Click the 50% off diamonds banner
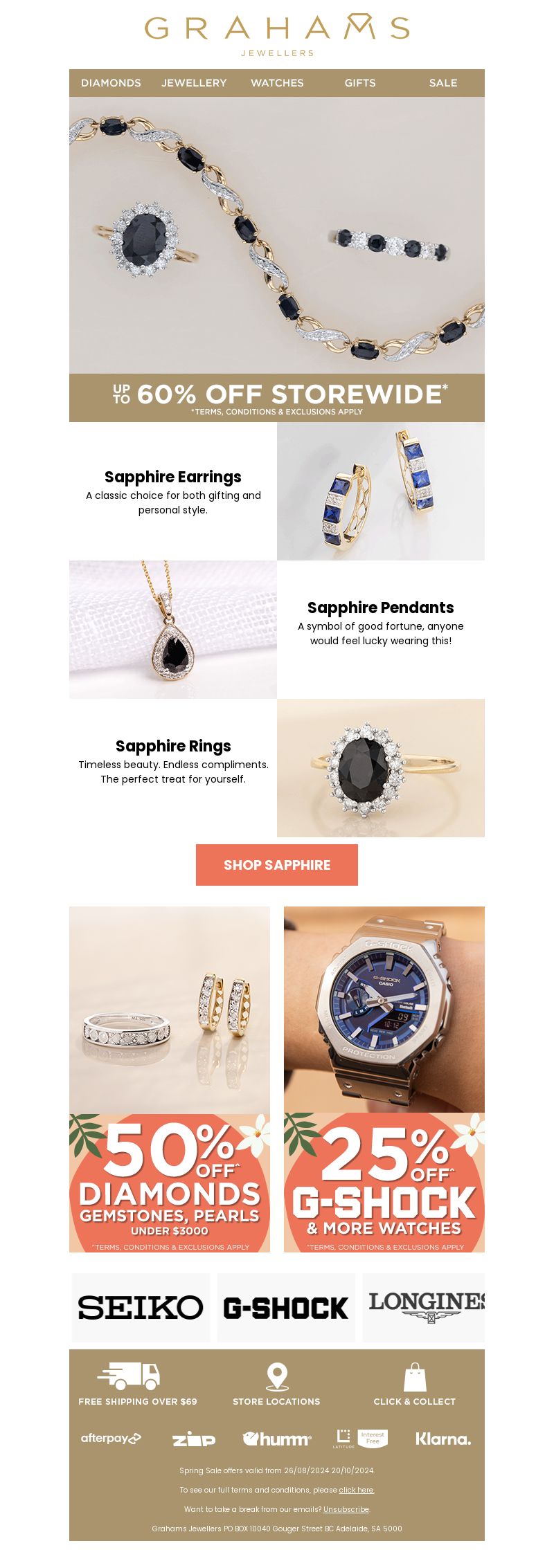The image size is (554, 1568). click(x=170, y=1183)
